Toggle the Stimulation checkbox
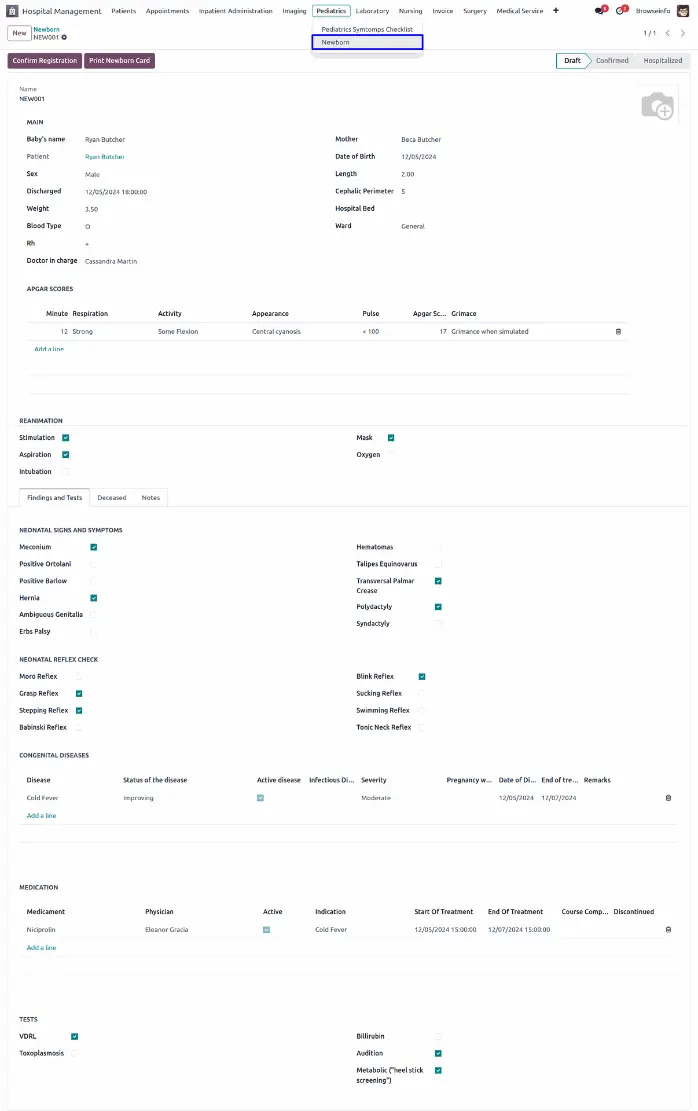 (x=66, y=438)
